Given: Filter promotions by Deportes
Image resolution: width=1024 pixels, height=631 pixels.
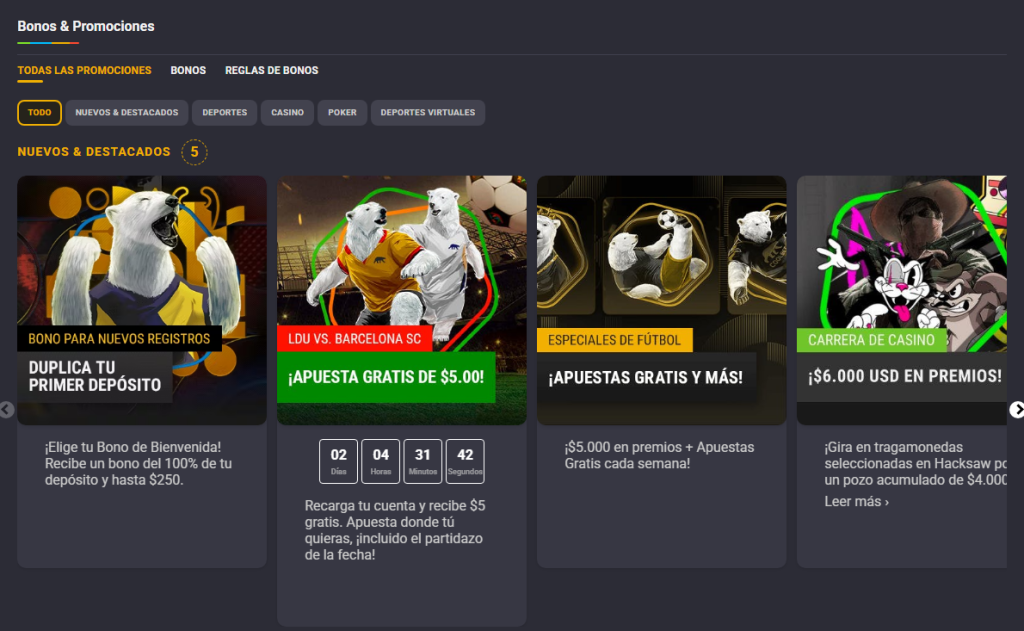Looking at the screenshot, I should click(224, 113).
